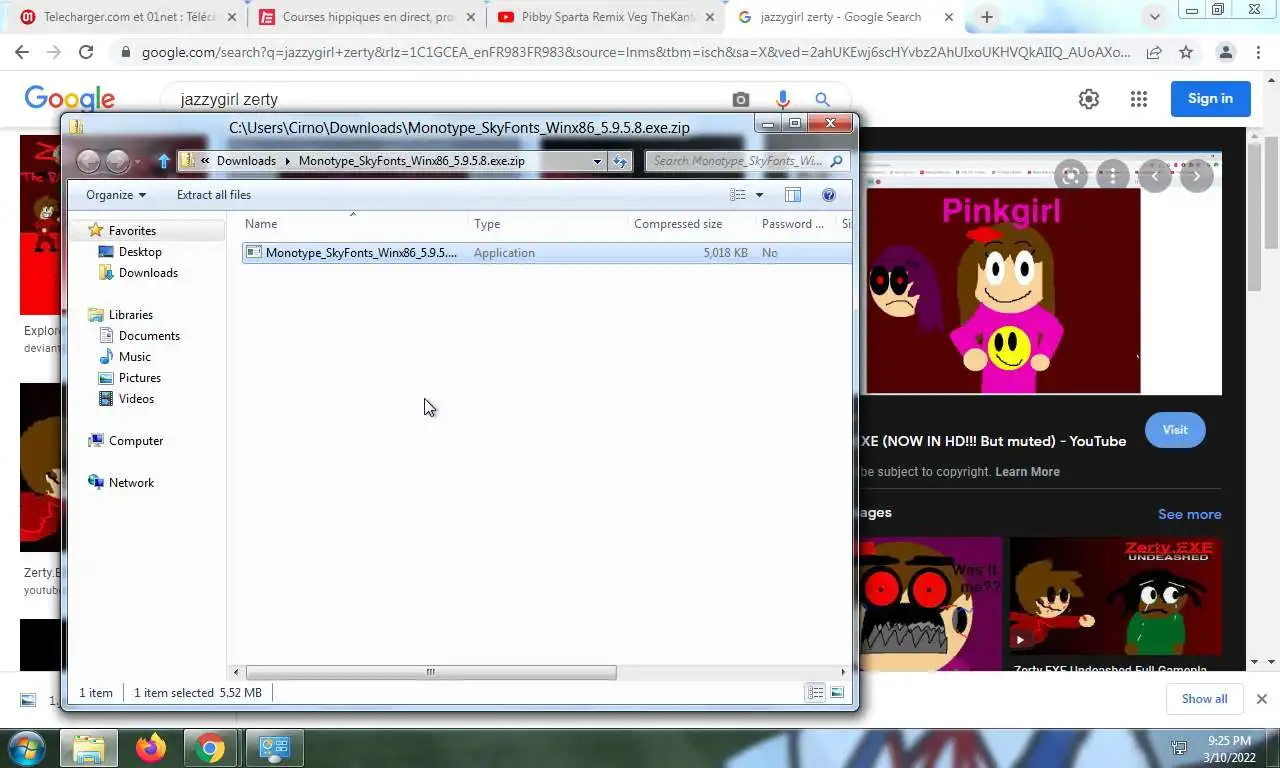Open the Chrome tab search dropdown

click(1155, 17)
